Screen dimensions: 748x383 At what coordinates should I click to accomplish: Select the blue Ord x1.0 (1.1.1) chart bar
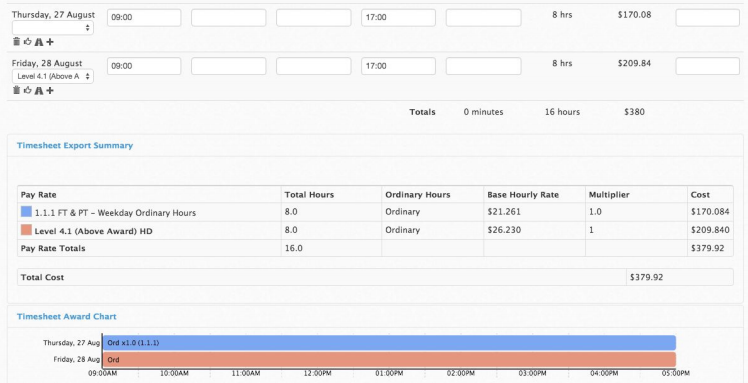(389, 342)
